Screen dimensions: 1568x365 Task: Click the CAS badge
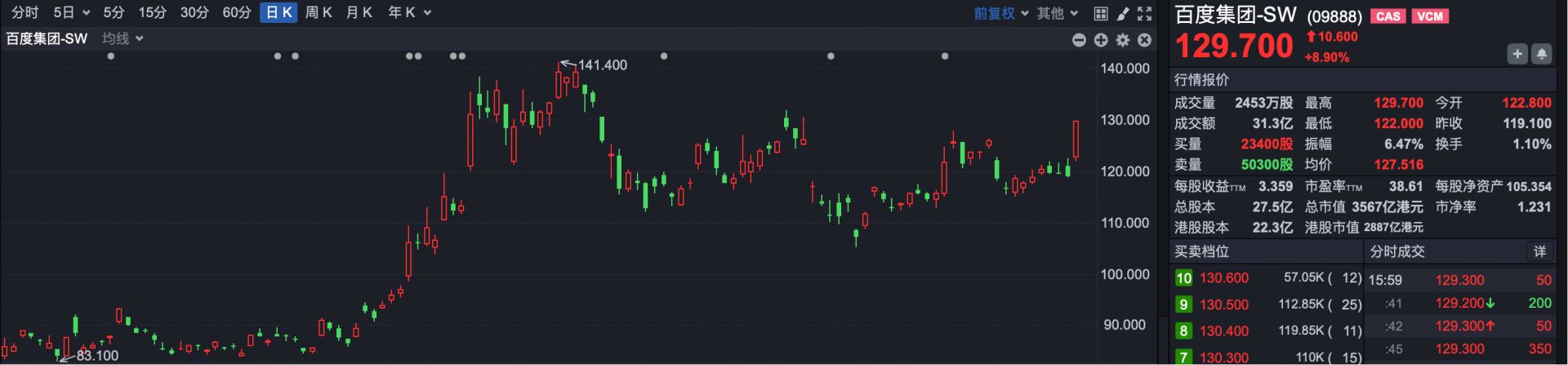pos(1388,16)
